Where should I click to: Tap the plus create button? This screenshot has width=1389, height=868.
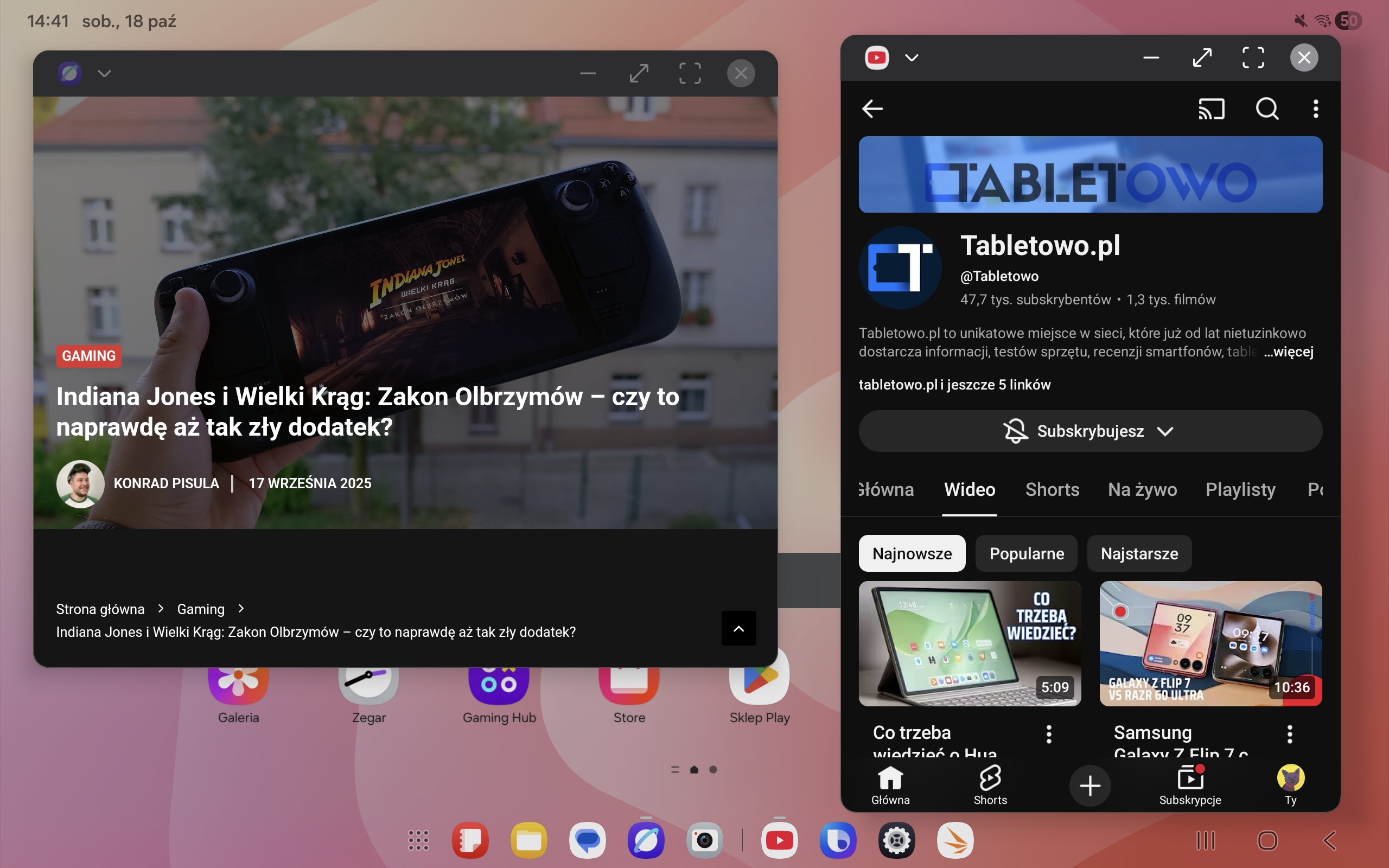[x=1089, y=786]
